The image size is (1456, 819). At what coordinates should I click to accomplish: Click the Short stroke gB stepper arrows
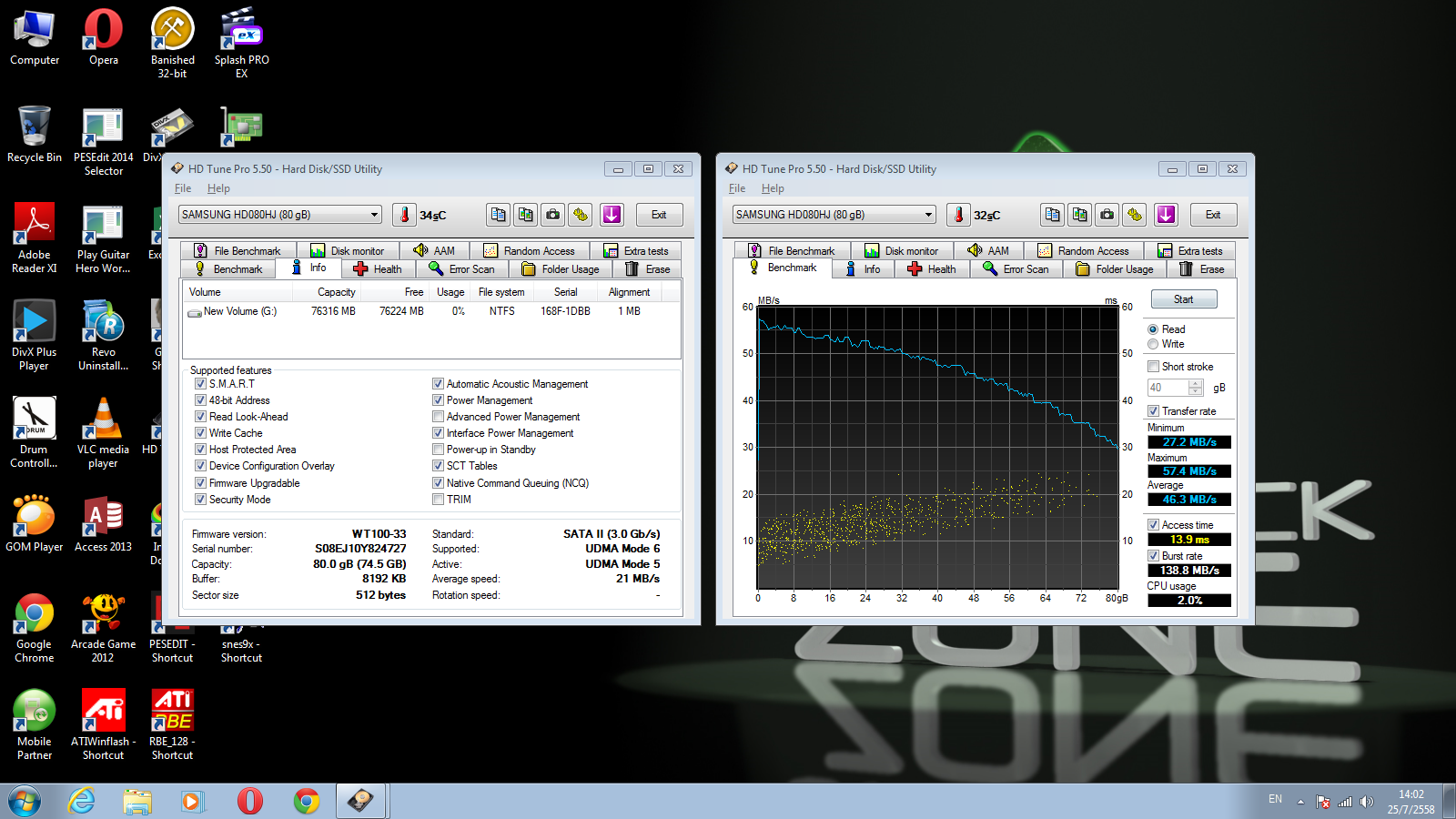(x=1196, y=388)
